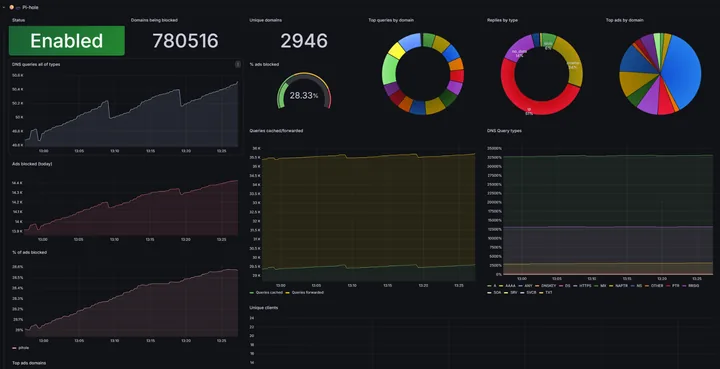Click the DNS queries all types graph area
Screen dimensions: 720x369
click(x=131, y=115)
